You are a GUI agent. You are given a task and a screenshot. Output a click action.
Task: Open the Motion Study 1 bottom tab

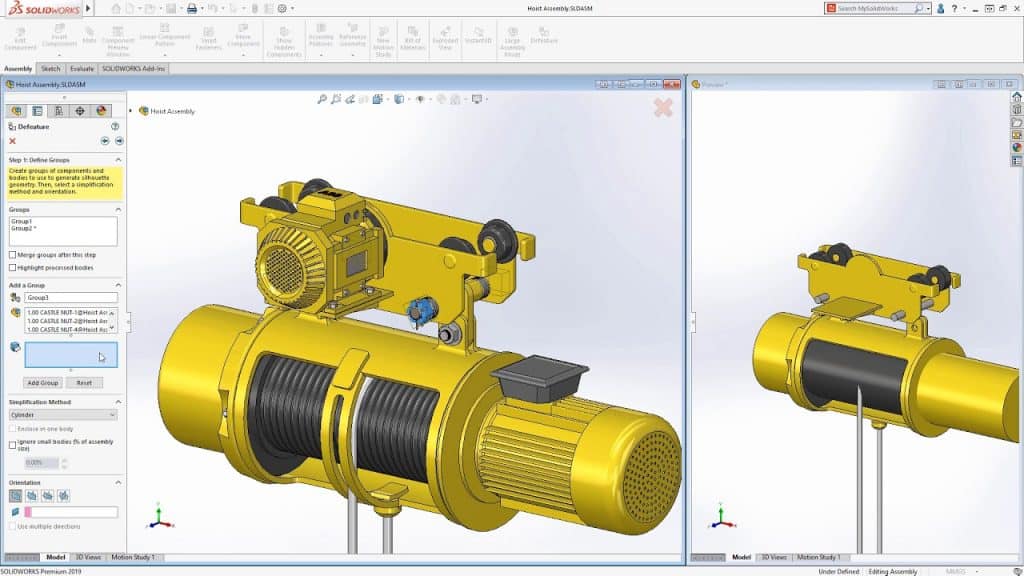(133, 557)
